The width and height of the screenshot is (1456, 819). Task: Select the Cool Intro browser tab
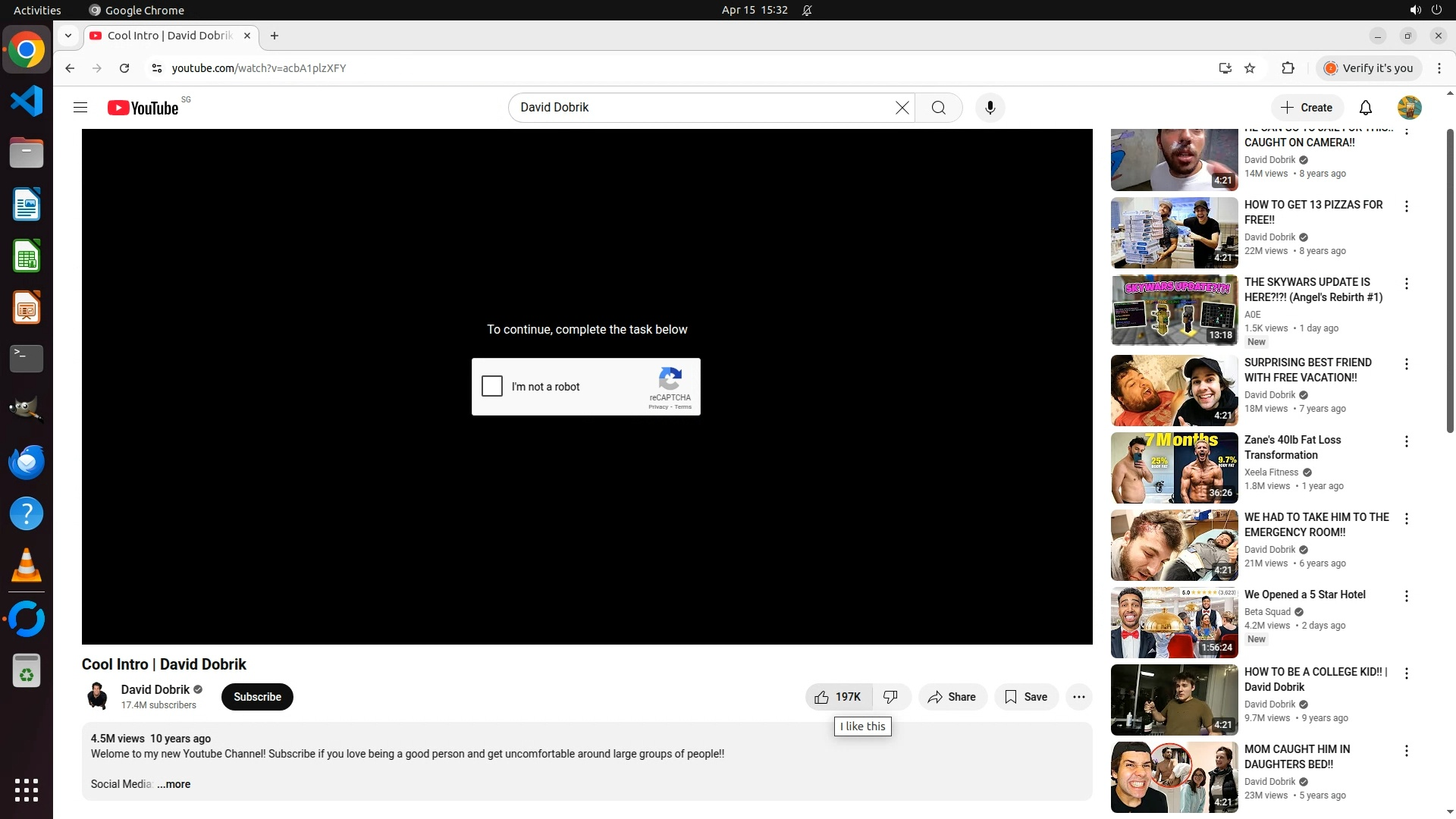point(169,36)
